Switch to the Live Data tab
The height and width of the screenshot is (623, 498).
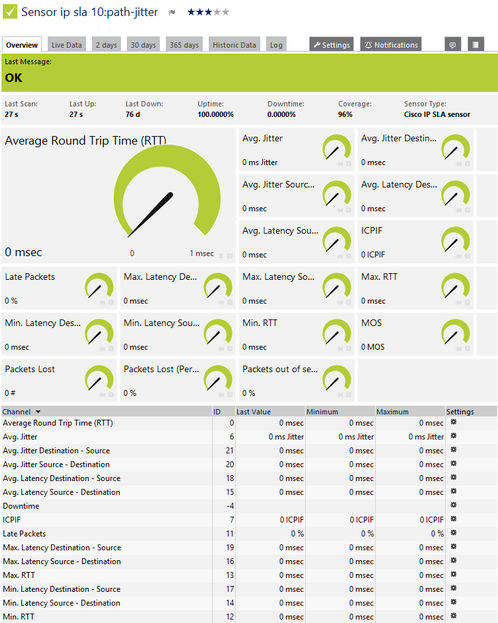(66, 44)
